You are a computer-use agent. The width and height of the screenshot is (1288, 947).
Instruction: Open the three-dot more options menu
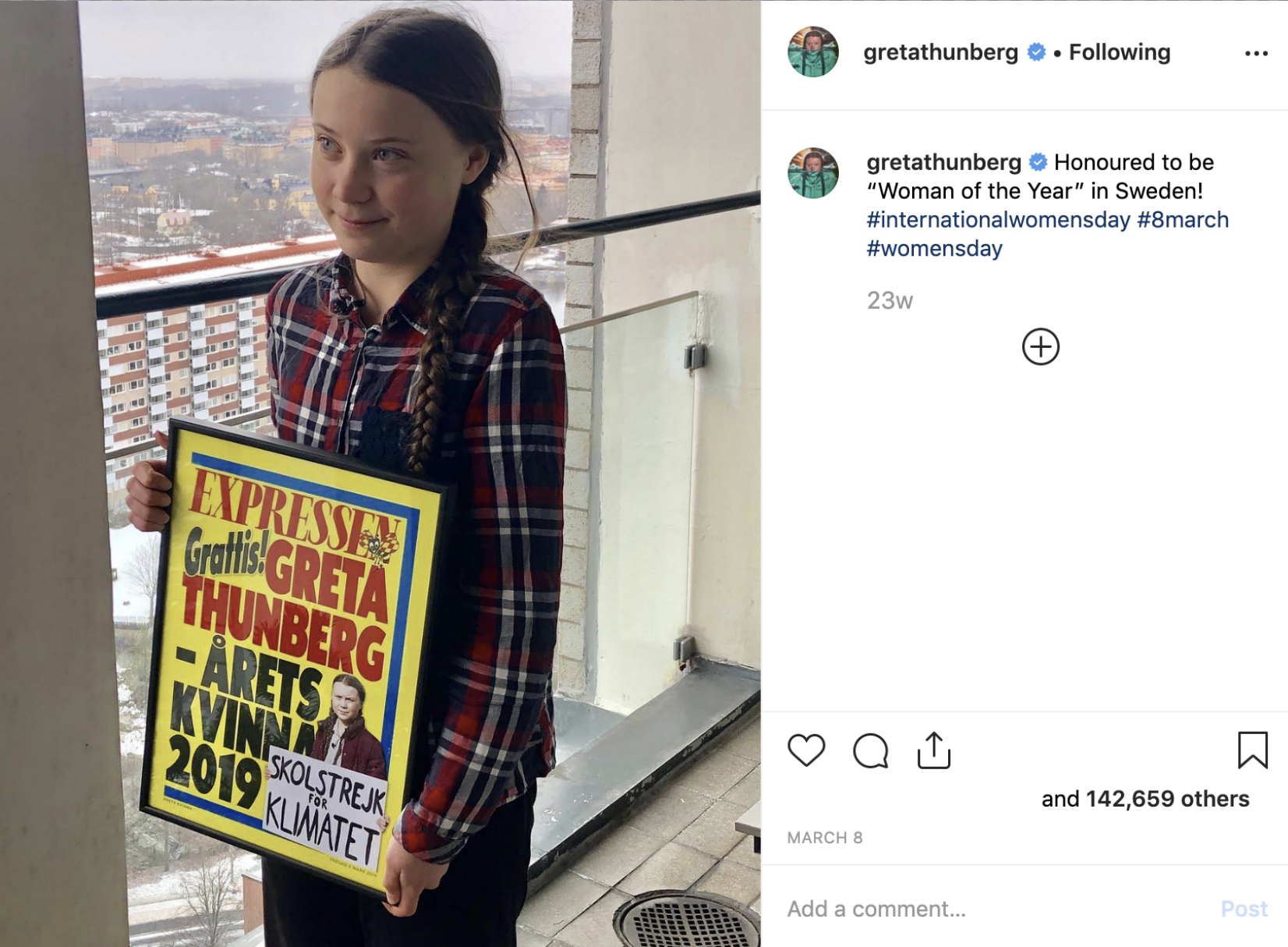1256,53
